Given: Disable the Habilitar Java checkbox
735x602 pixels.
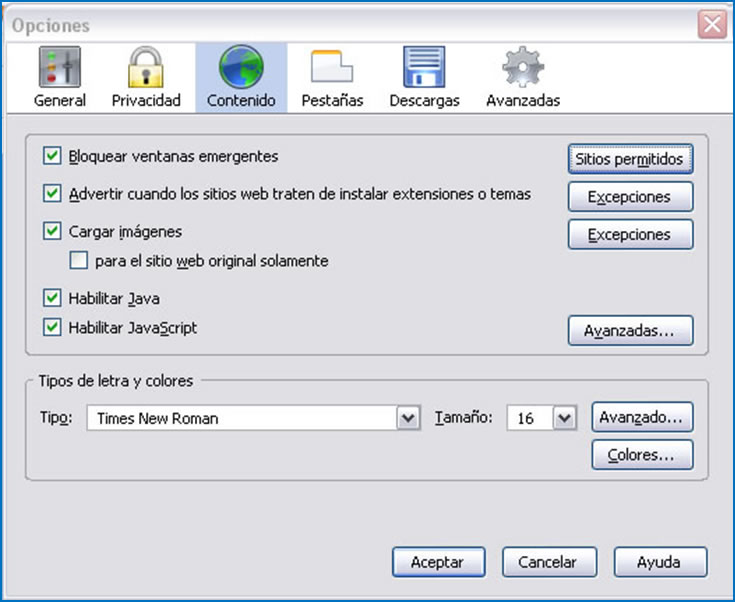Looking at the screenshot, I should click(52, 298).
